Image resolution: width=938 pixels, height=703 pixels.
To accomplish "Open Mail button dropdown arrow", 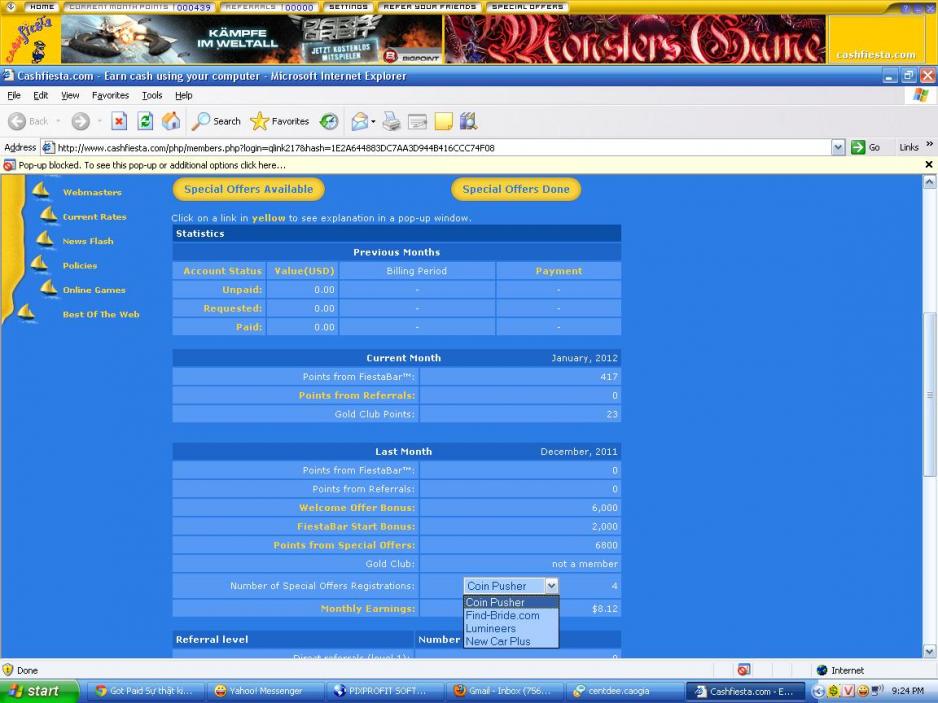I will pos(373,121).
